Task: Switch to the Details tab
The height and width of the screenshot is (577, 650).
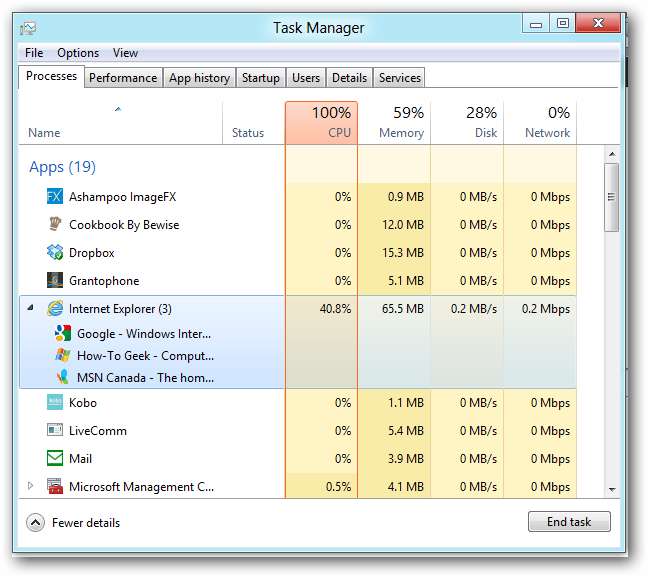Action: point(349,78)
